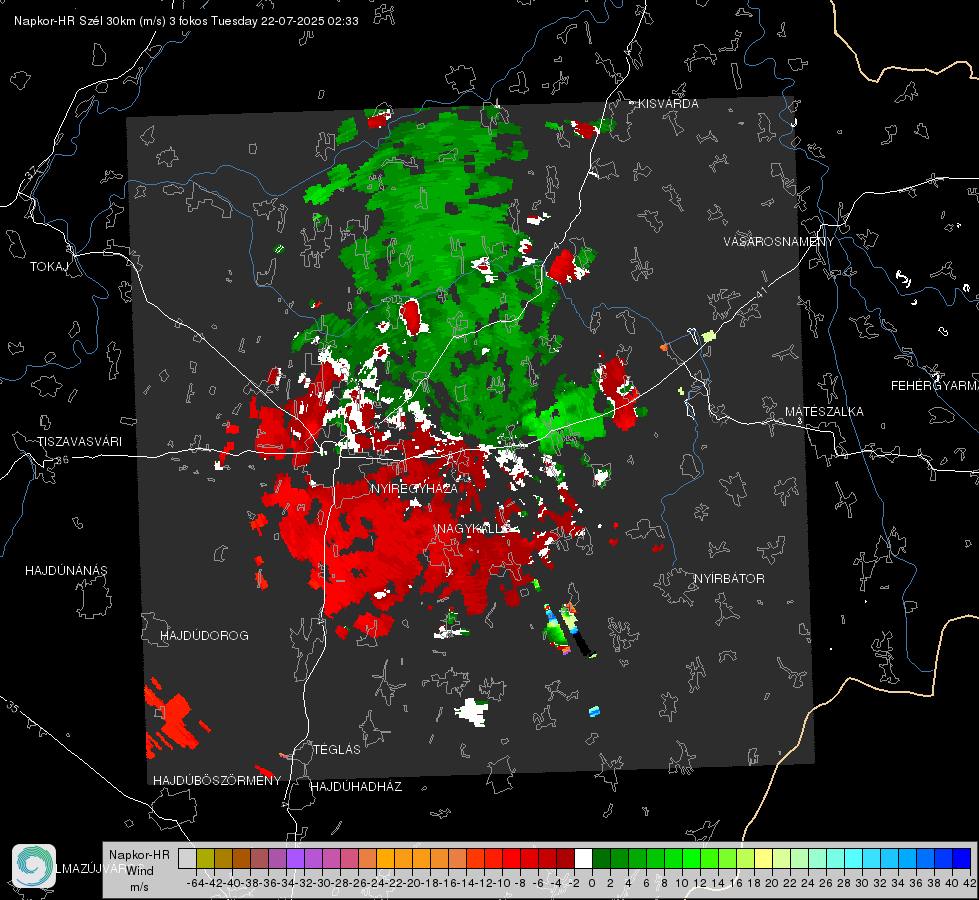The image size is (979, 900).
Task: Click the TÉGLÁS city label
Action: pyautogui.click(x=337, y=750)
